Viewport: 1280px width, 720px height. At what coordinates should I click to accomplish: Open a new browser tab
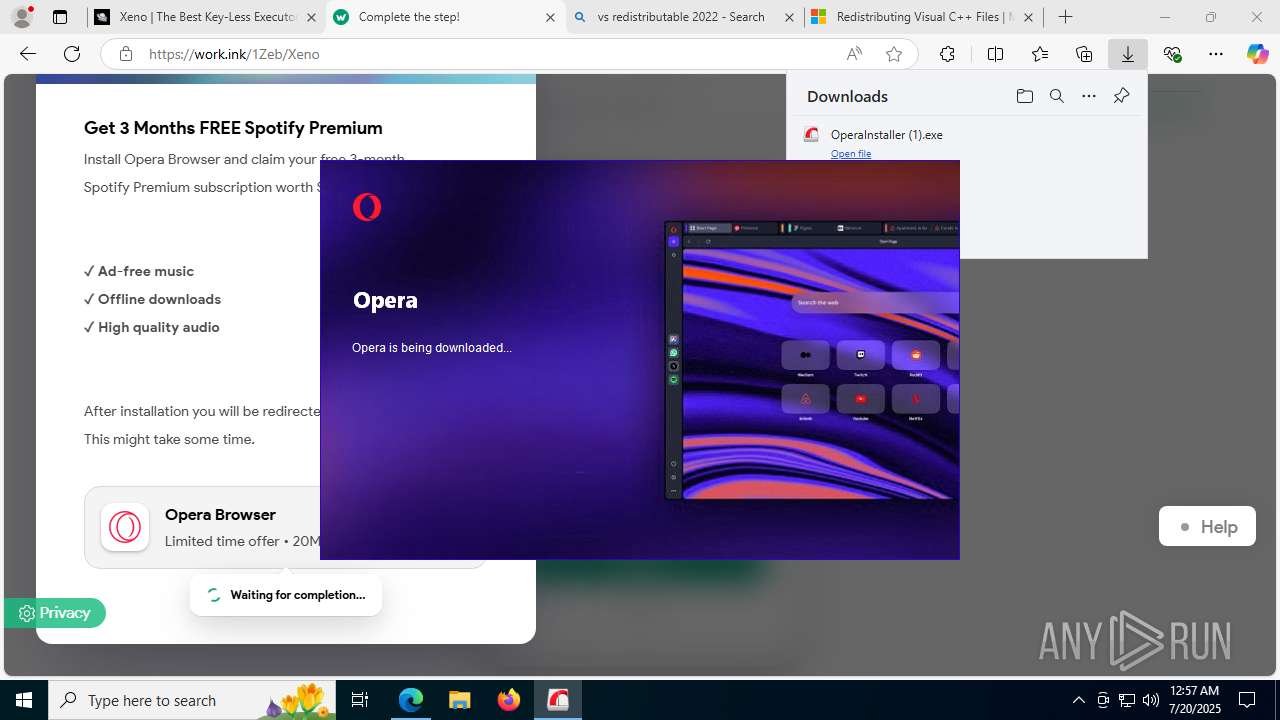point(1066,17)
